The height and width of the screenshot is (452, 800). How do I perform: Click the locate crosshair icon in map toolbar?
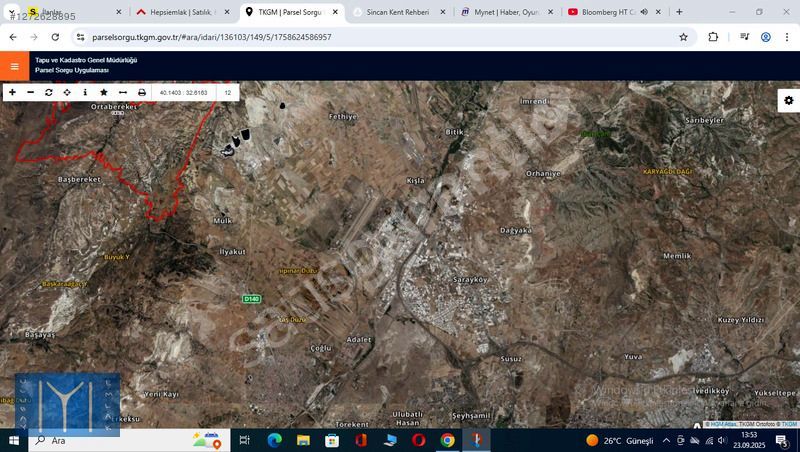(x=67, y=92)
